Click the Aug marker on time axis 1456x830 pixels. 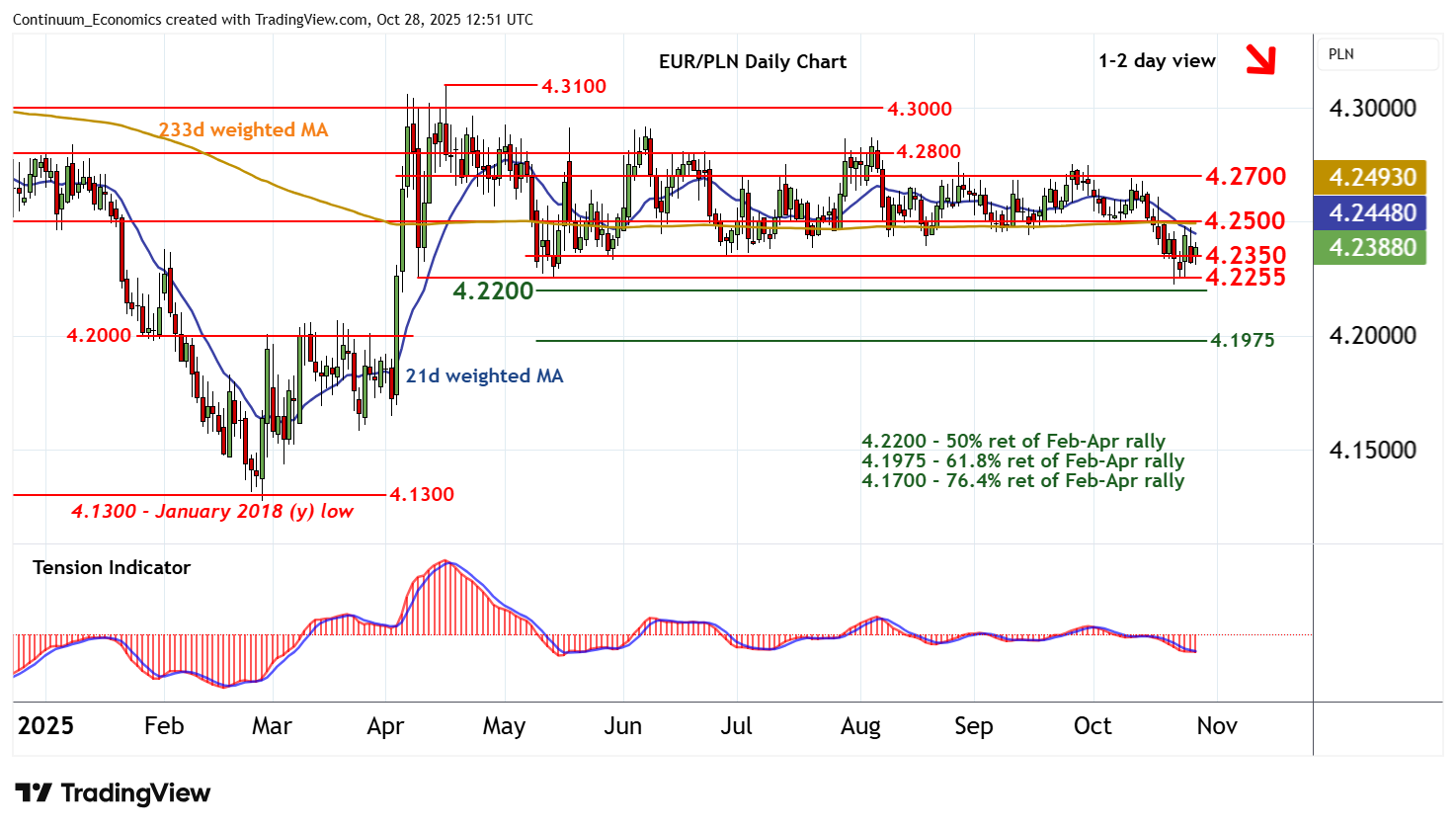[x=860, y=726]
